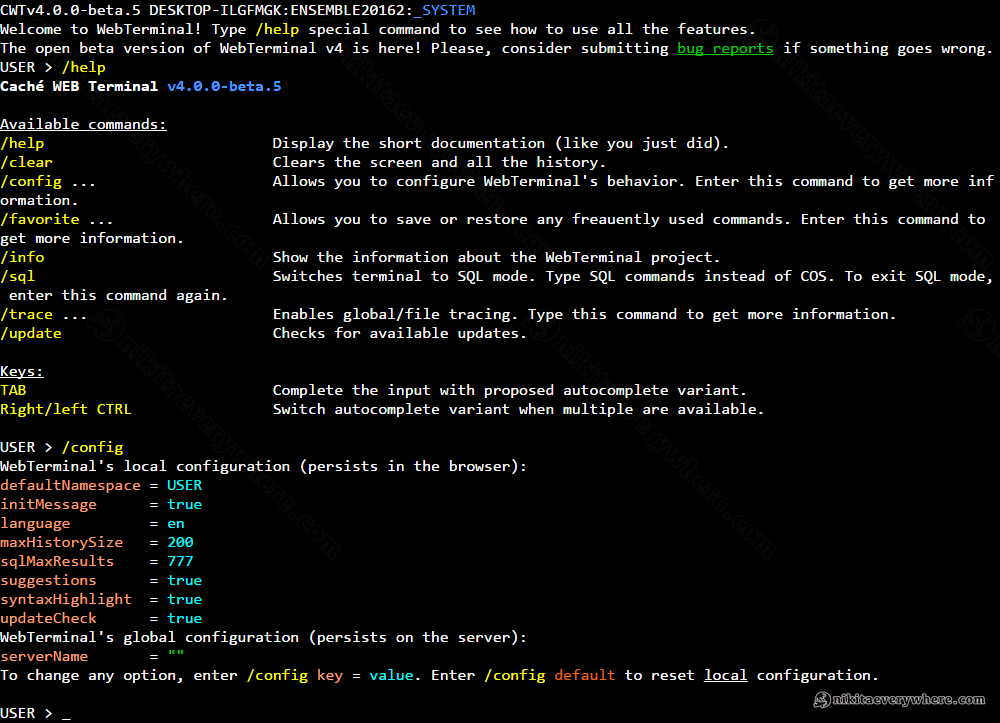
Task: Click the nikitaeverywhere.com watermark logo icon
Action: (822, 700)
